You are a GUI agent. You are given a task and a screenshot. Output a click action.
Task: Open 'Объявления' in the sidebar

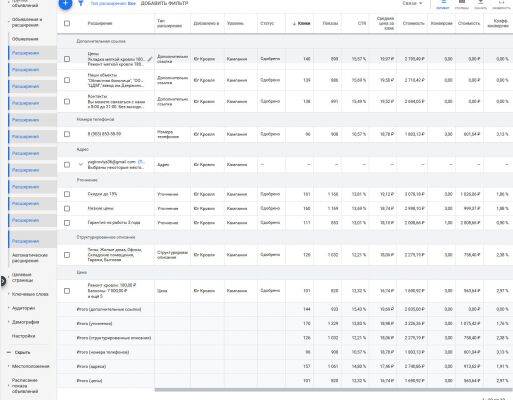tap(25, 39)
